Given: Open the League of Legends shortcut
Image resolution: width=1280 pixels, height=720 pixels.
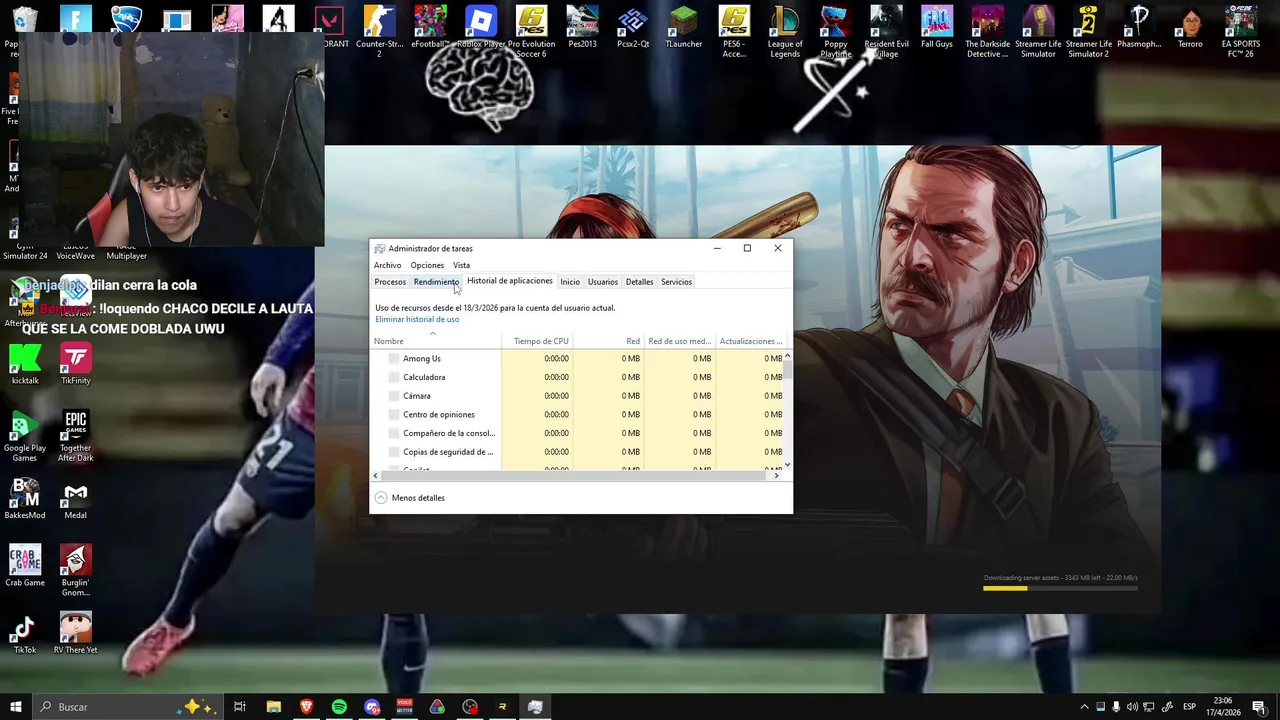Looking at the screenshot, I should (785, 31).
